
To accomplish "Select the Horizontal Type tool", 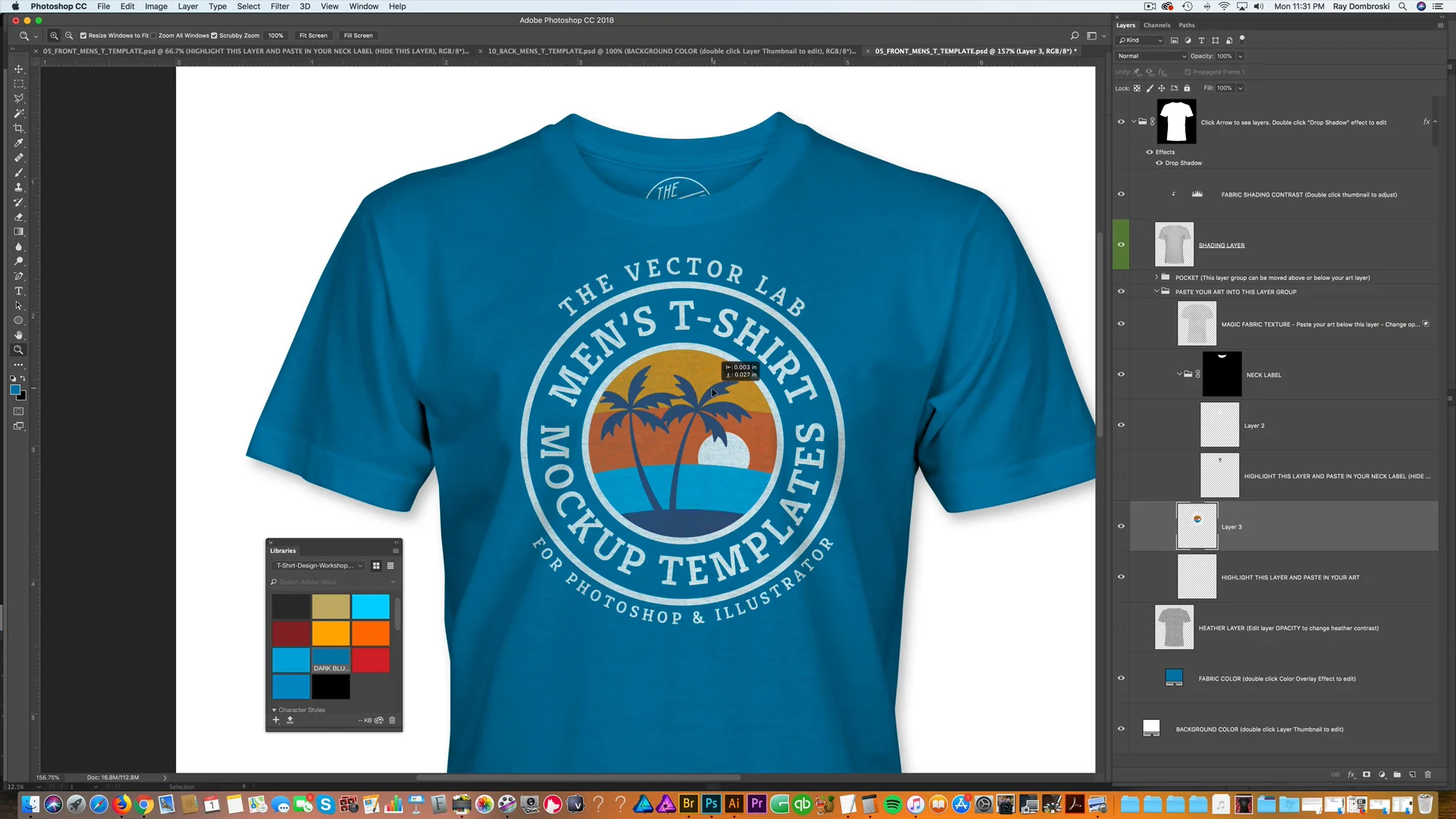I will 19,291.
